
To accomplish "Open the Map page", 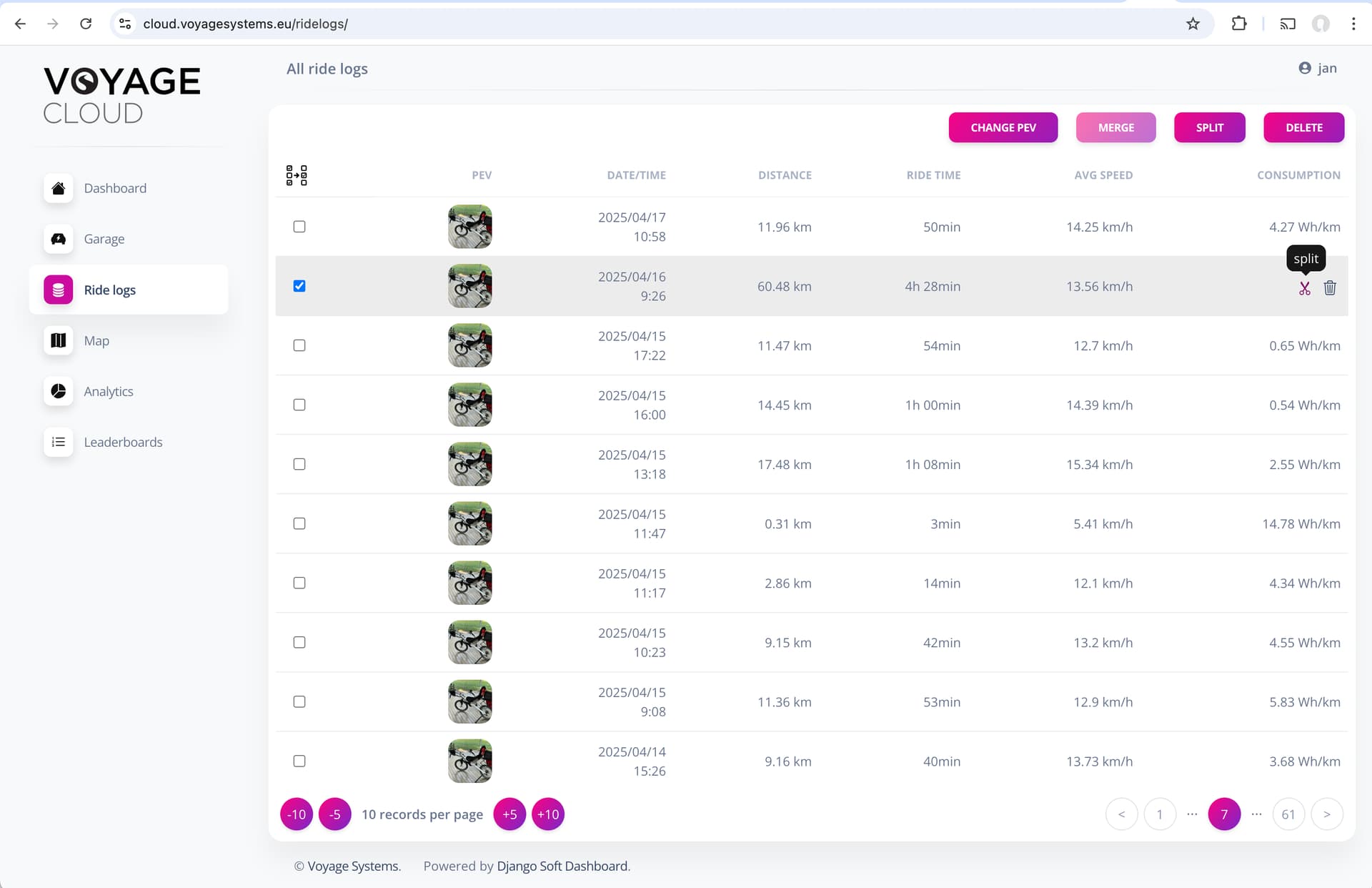I will point(96,340).
